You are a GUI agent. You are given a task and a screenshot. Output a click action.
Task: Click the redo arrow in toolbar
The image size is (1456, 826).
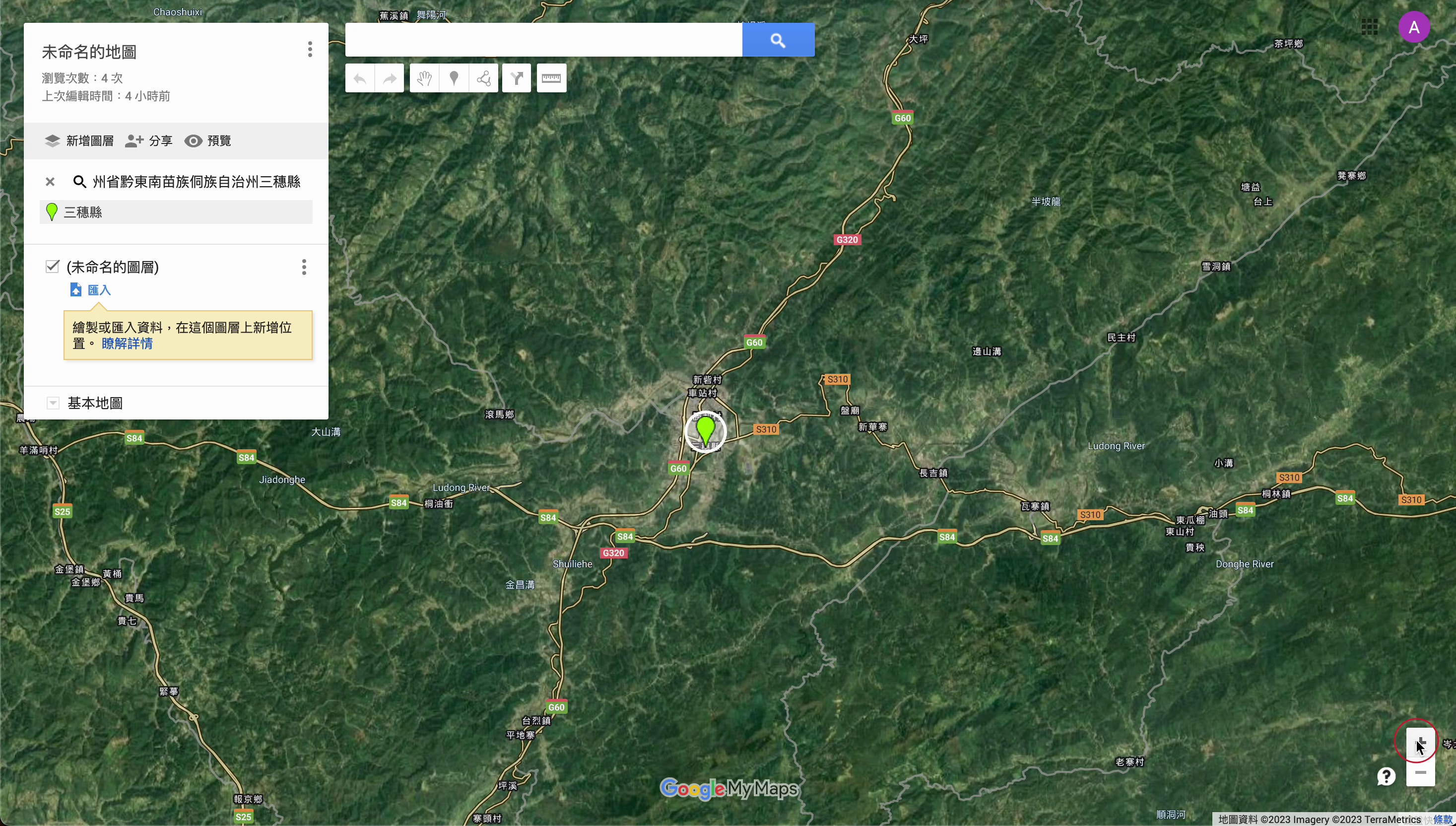coord(390,78)
